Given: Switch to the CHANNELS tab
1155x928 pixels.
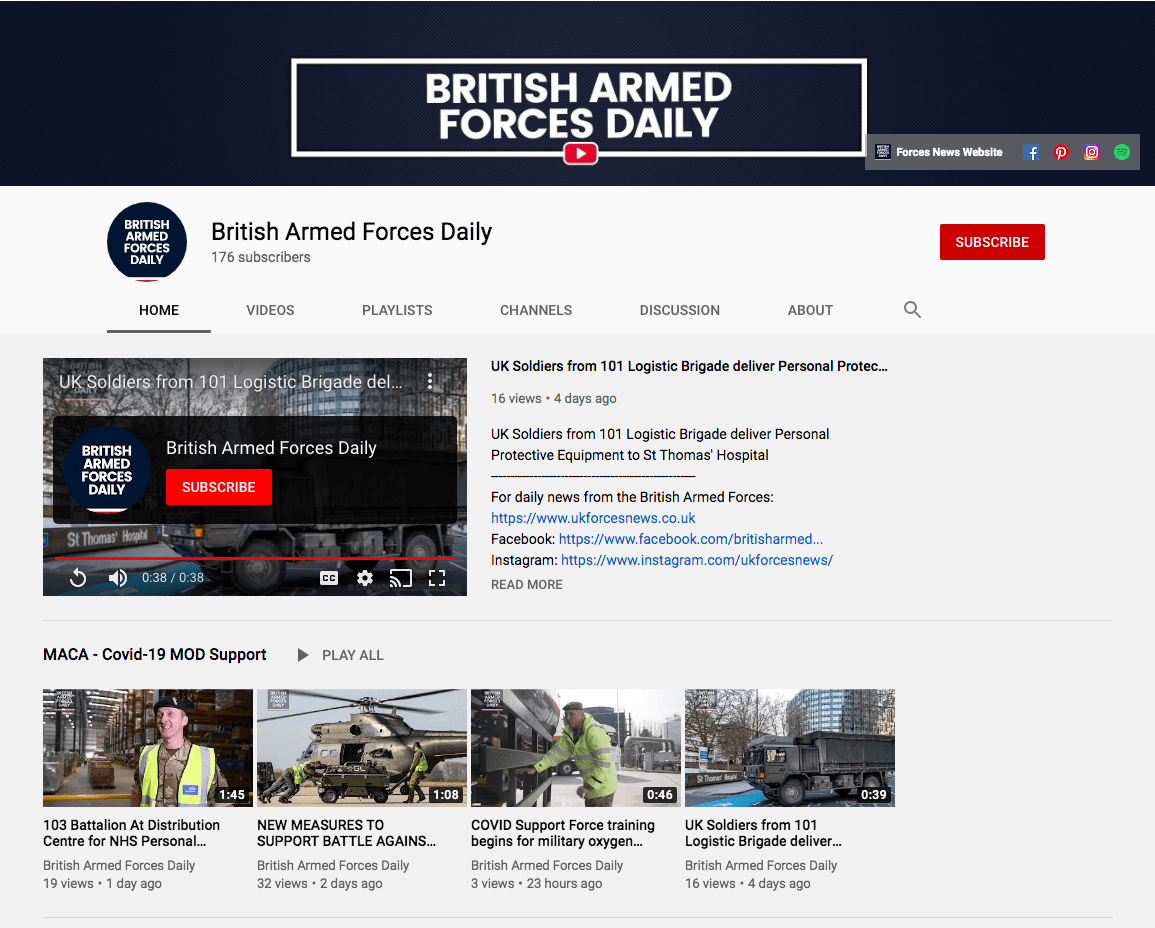Looking at the screenshot, I should tap(536, 310).
